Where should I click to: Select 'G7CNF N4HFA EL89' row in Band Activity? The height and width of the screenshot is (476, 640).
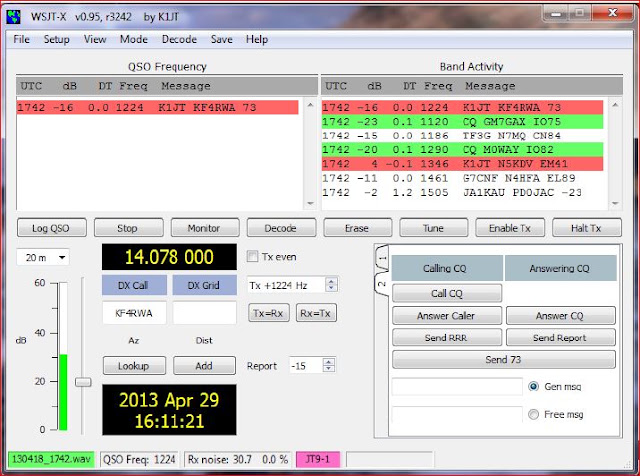click(462, 178)
